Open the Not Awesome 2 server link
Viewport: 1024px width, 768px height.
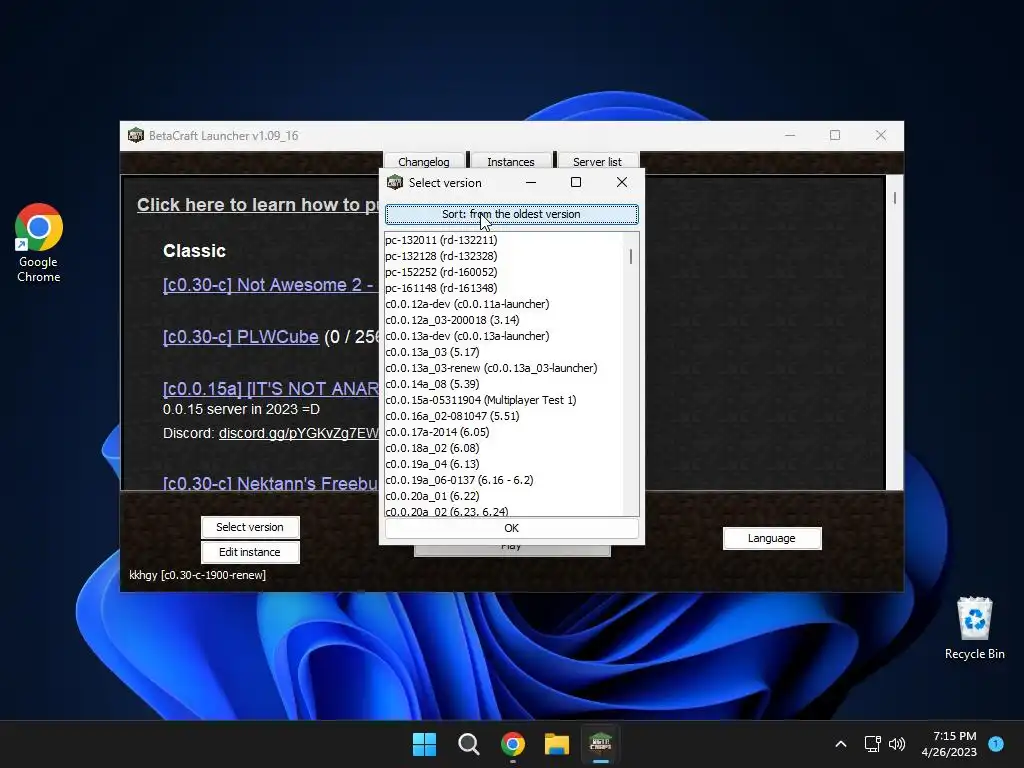tap(270, 285)
